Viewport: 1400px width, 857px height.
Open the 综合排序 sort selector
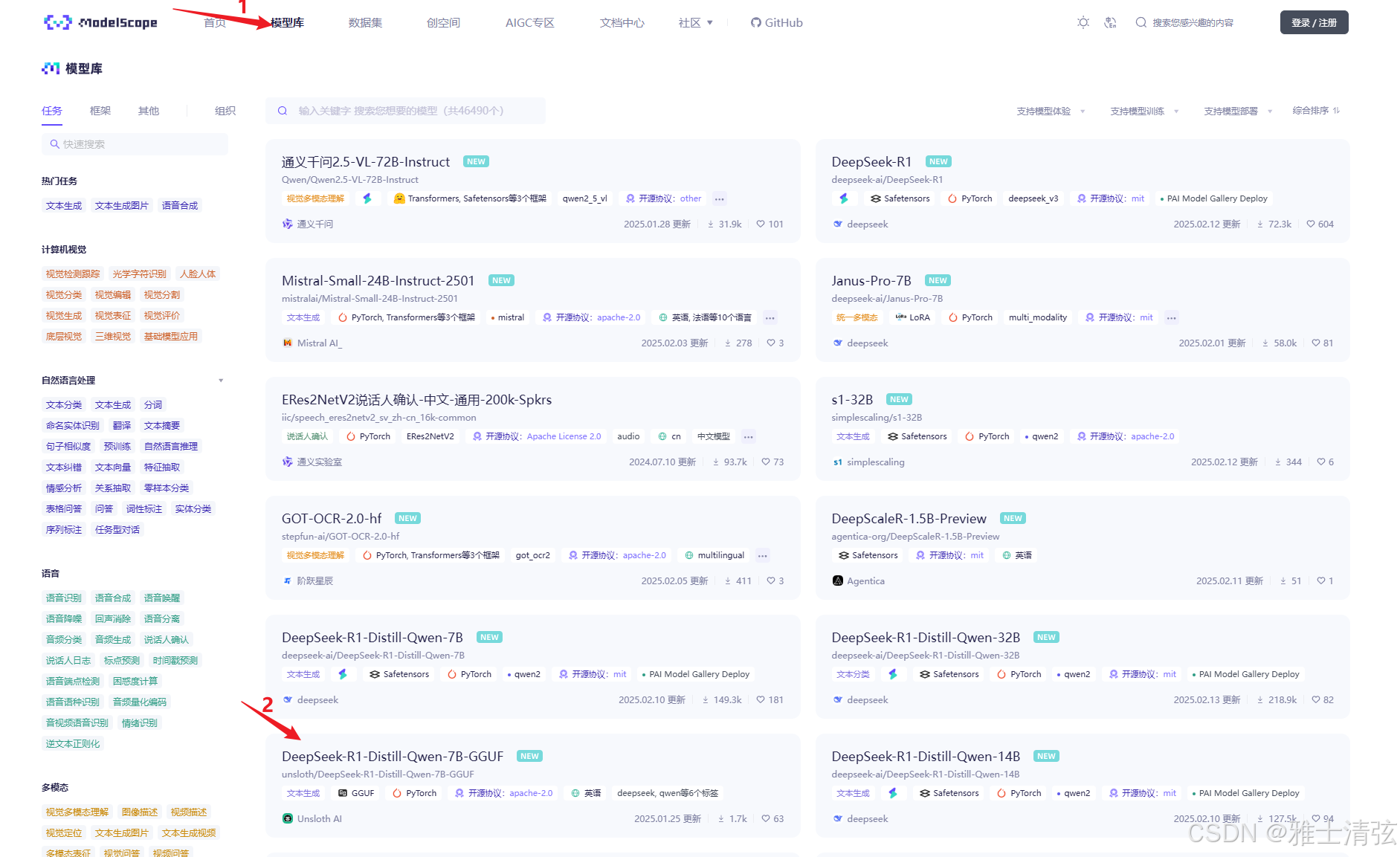[1316, 111]
